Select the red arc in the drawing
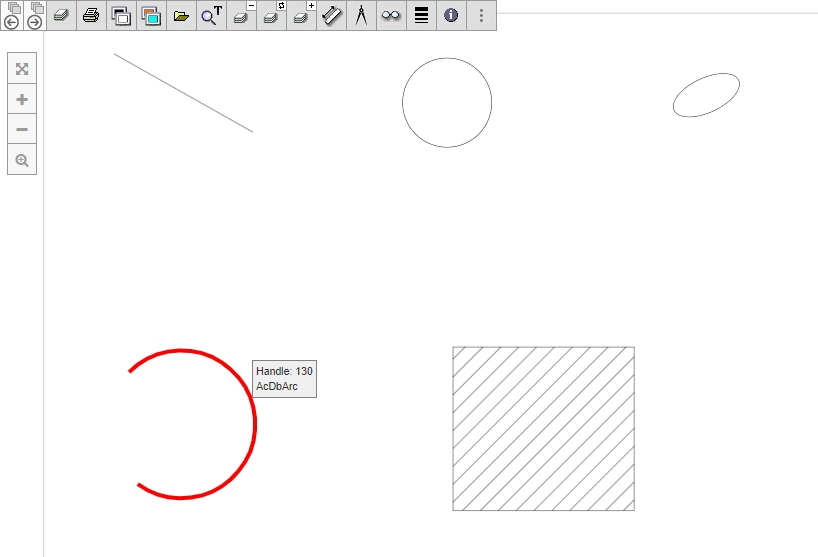The width and height of the screenshot is (818, 557). click(x=254, y=424)
